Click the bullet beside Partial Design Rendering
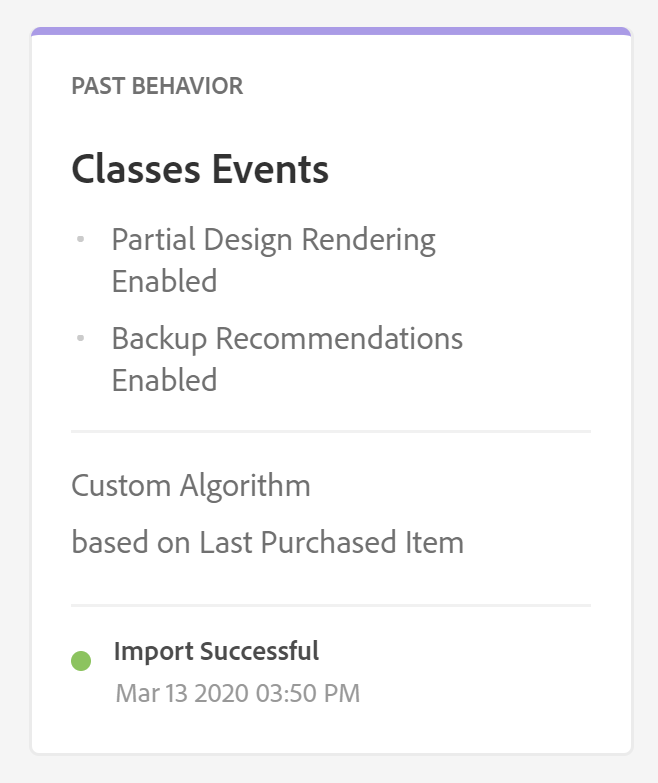Viewport: 658px width, 783px height. click(80, 240)
